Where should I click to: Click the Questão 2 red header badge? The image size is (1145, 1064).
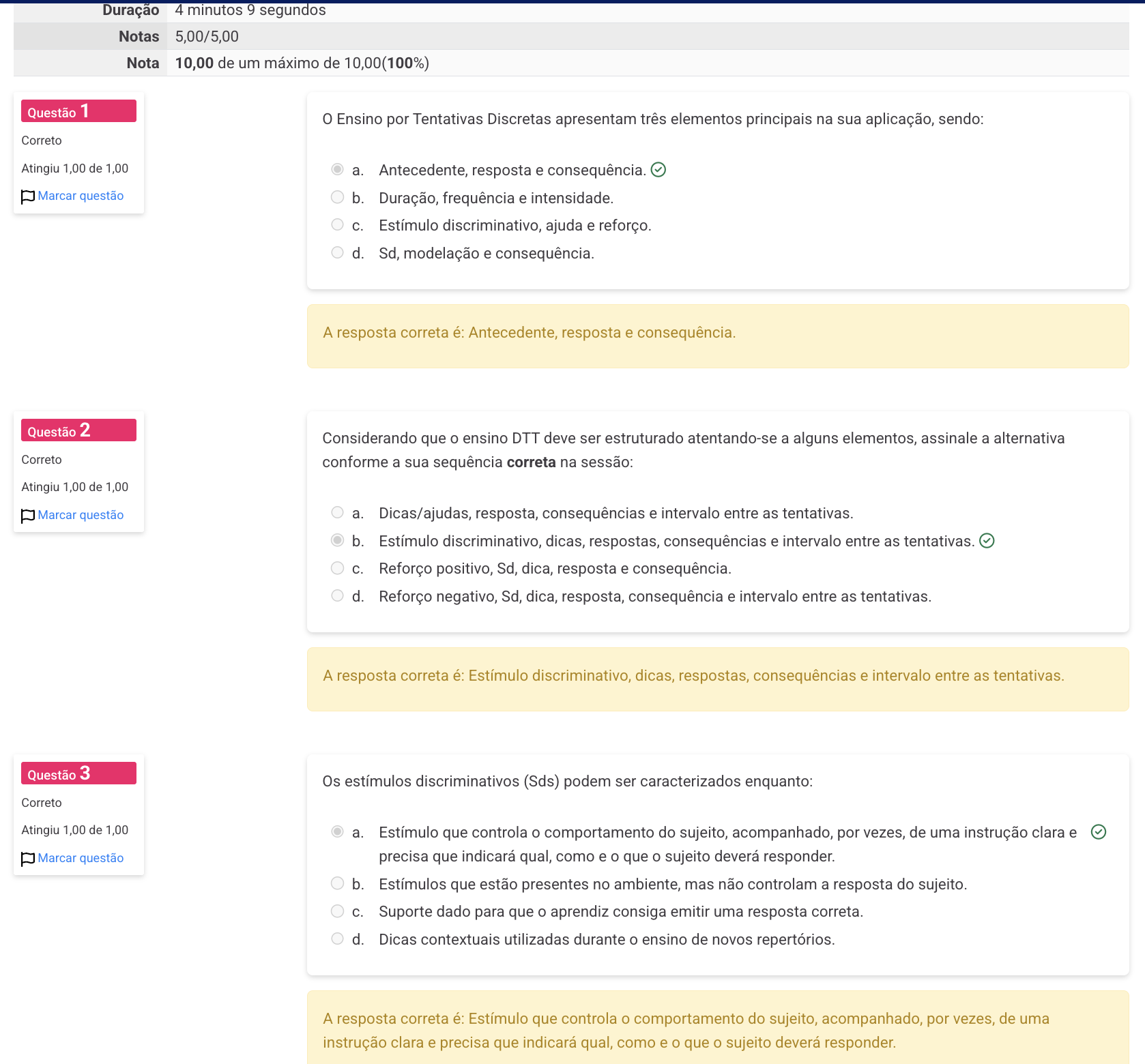78,430
